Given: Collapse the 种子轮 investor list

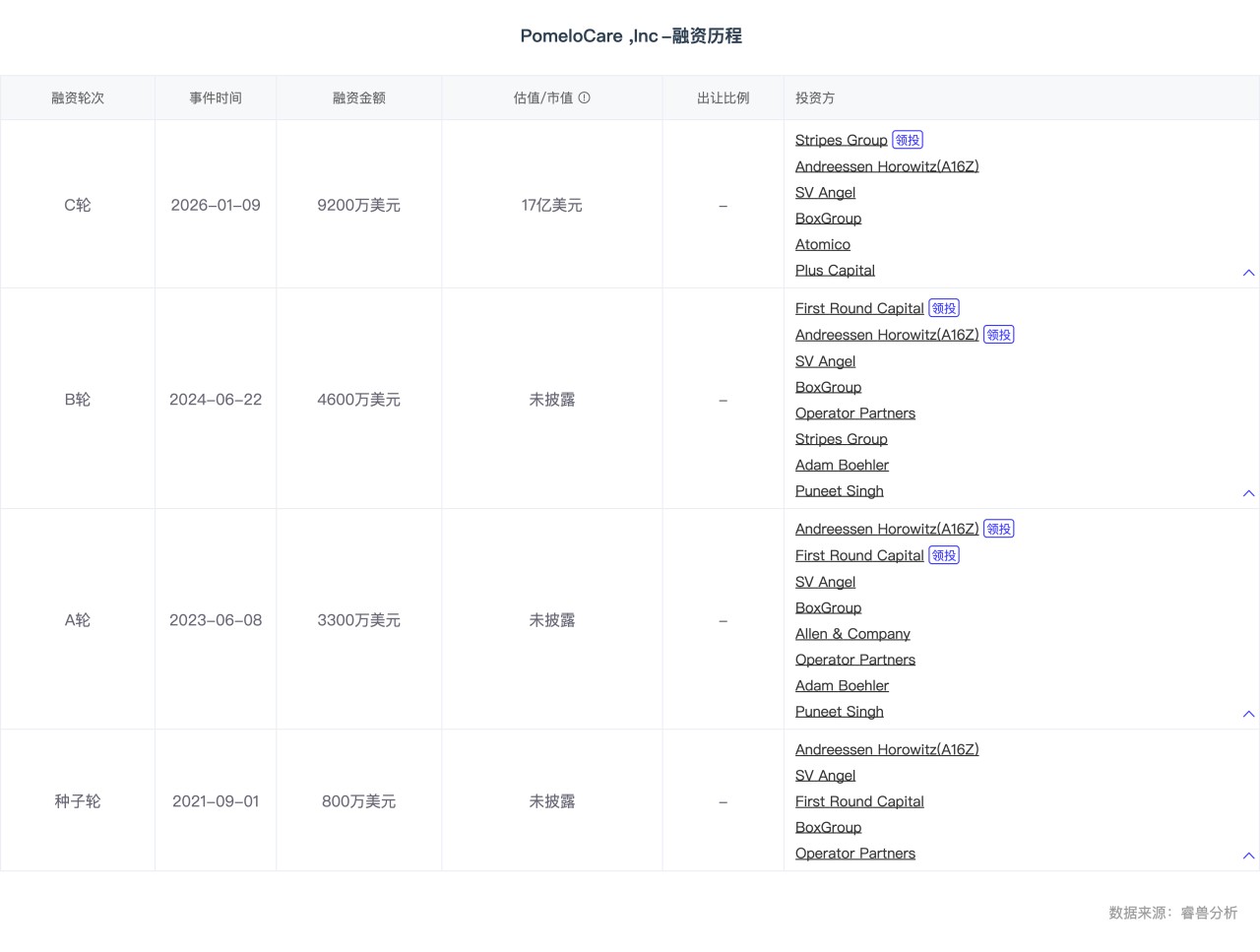Looking at the screenshot, I should pos(1248,857).
